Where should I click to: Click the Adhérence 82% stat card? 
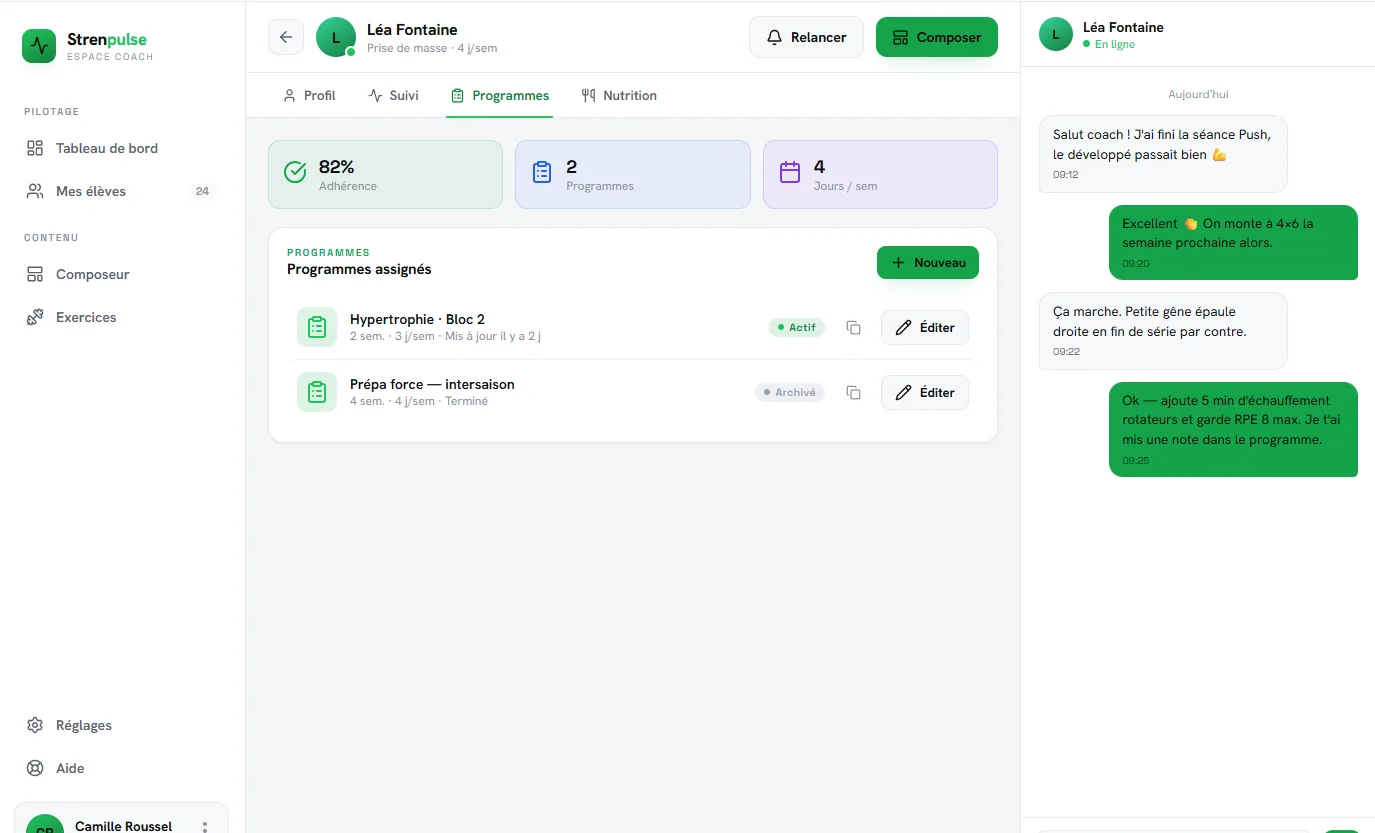385,174
